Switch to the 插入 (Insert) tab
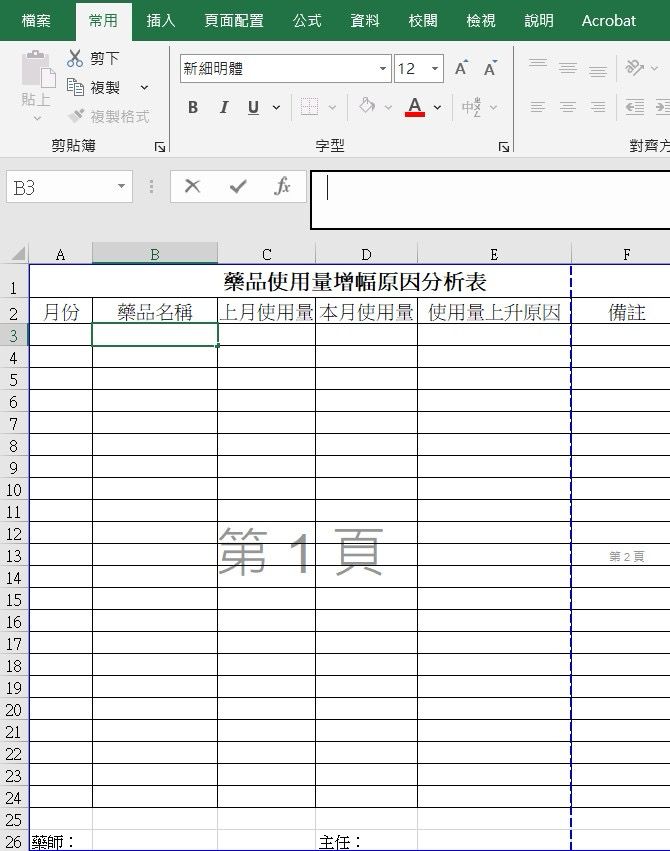 coord(161,20)
